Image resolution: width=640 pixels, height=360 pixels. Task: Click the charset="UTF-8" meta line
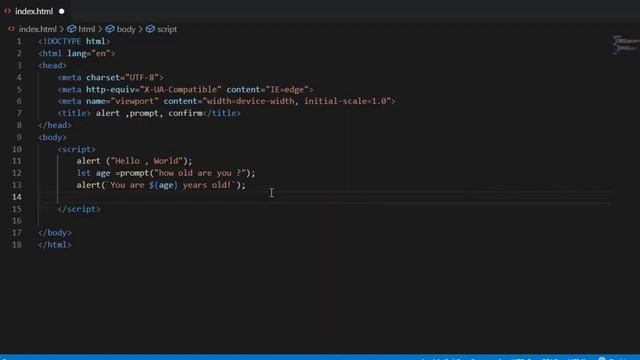click(111, 77)
